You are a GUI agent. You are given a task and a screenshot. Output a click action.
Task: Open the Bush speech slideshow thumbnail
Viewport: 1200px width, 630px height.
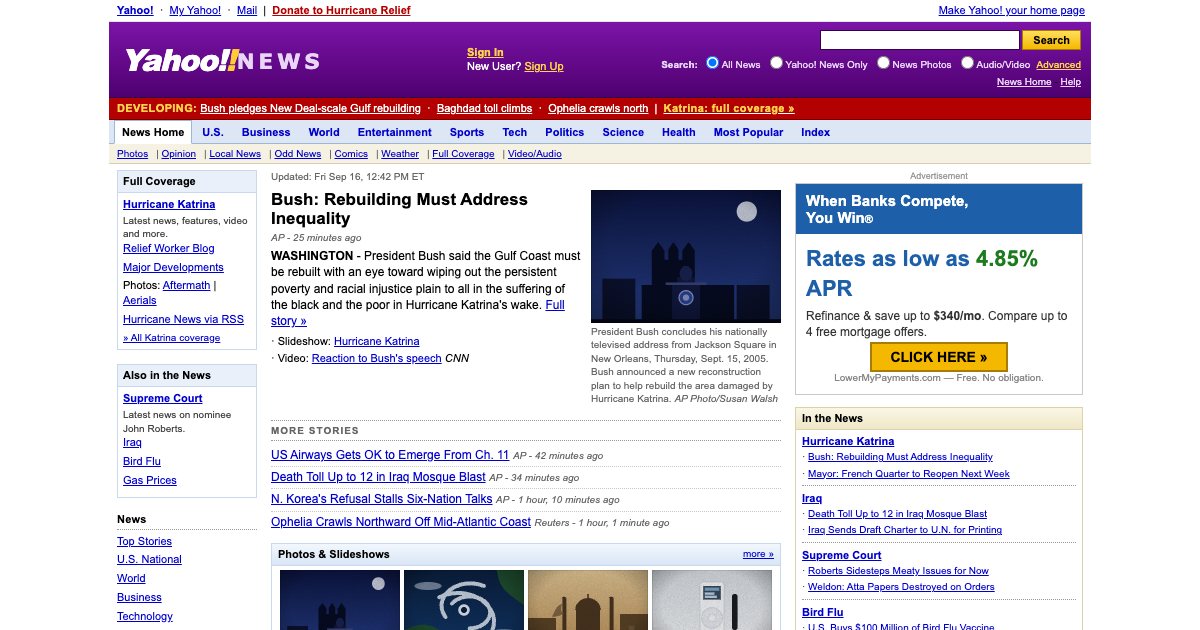[340, 600]
